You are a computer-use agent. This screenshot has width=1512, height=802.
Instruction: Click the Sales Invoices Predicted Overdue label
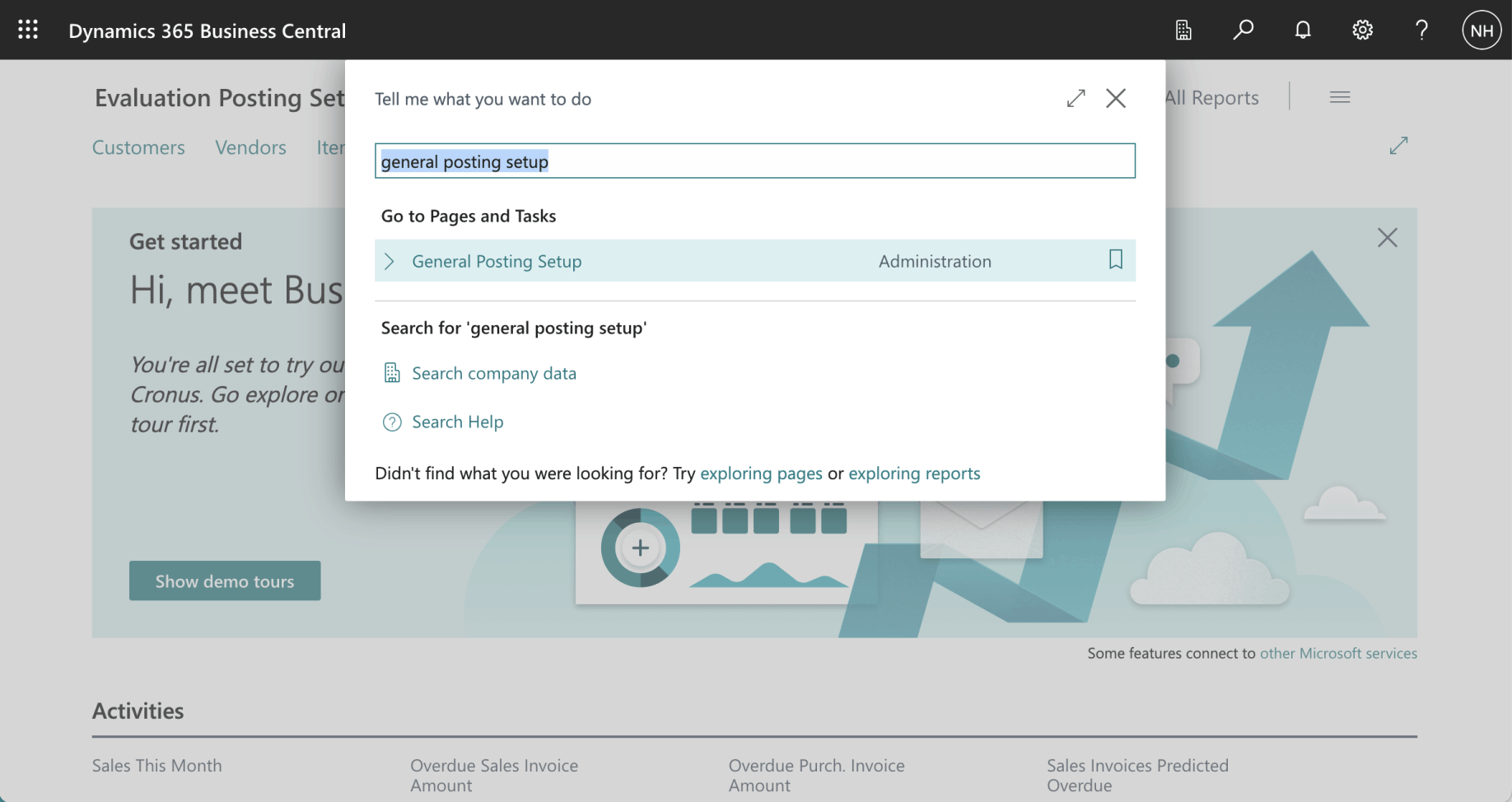pos(1137,776)
